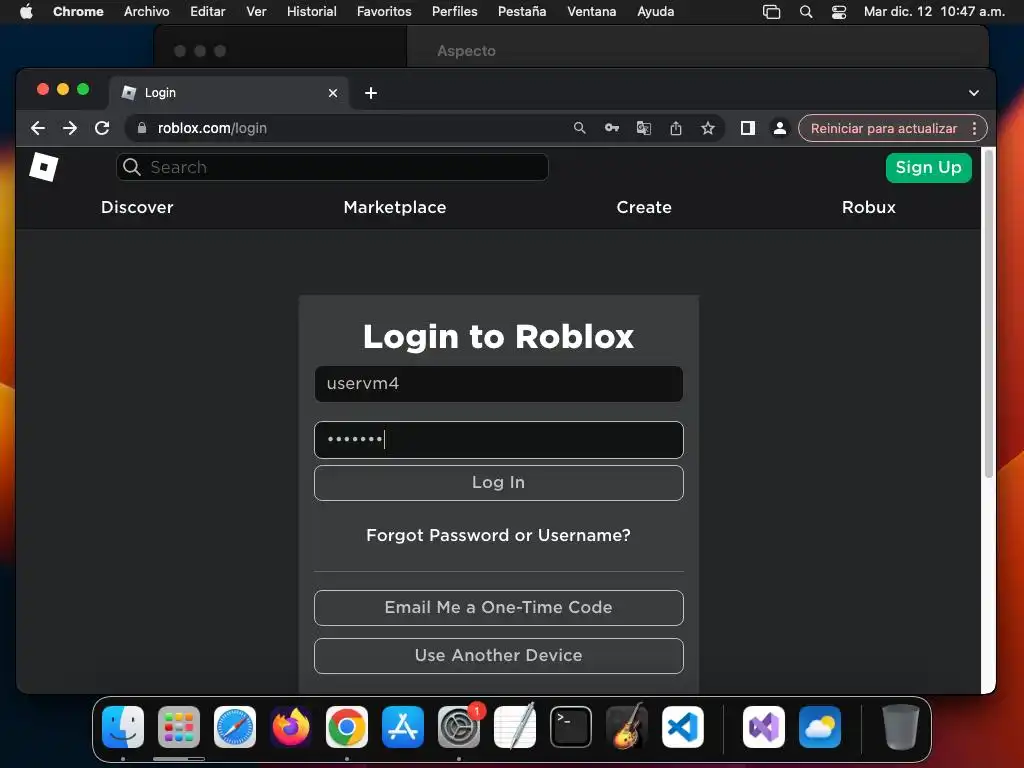Click Use Another Device button
1024x768 pixels.
coord(498,656)
